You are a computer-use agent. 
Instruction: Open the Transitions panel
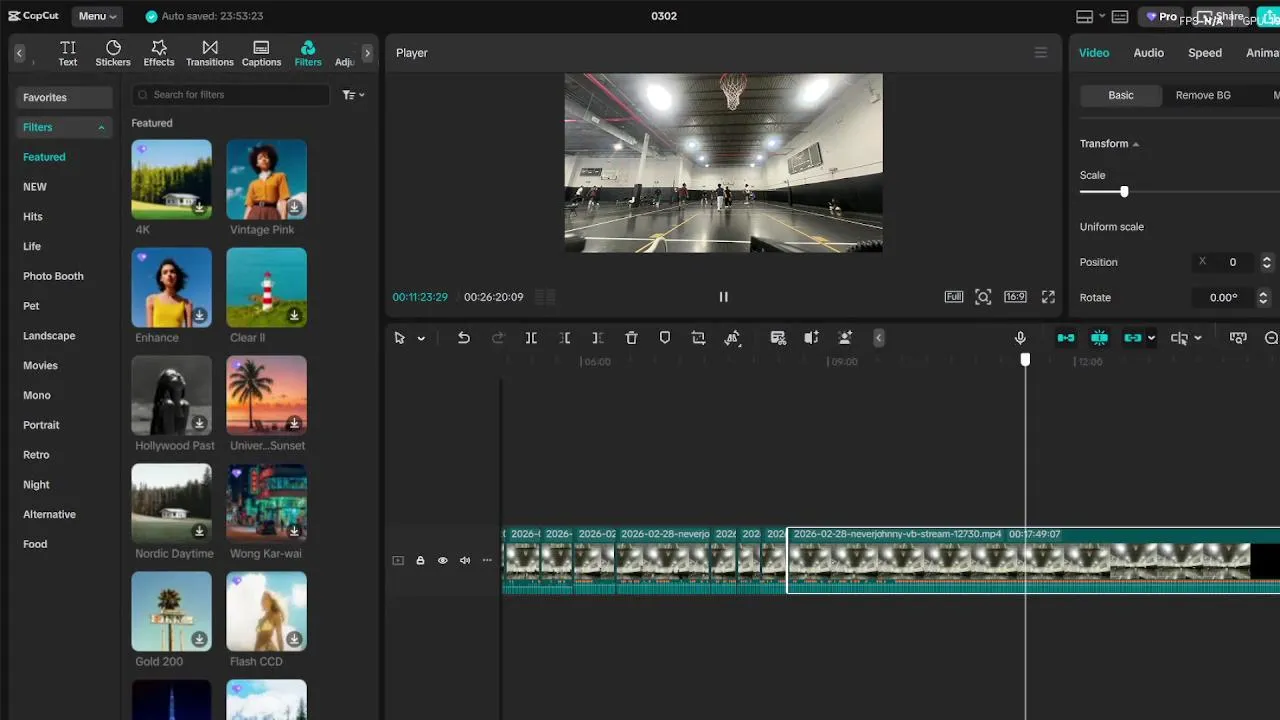tap(210, 54)
